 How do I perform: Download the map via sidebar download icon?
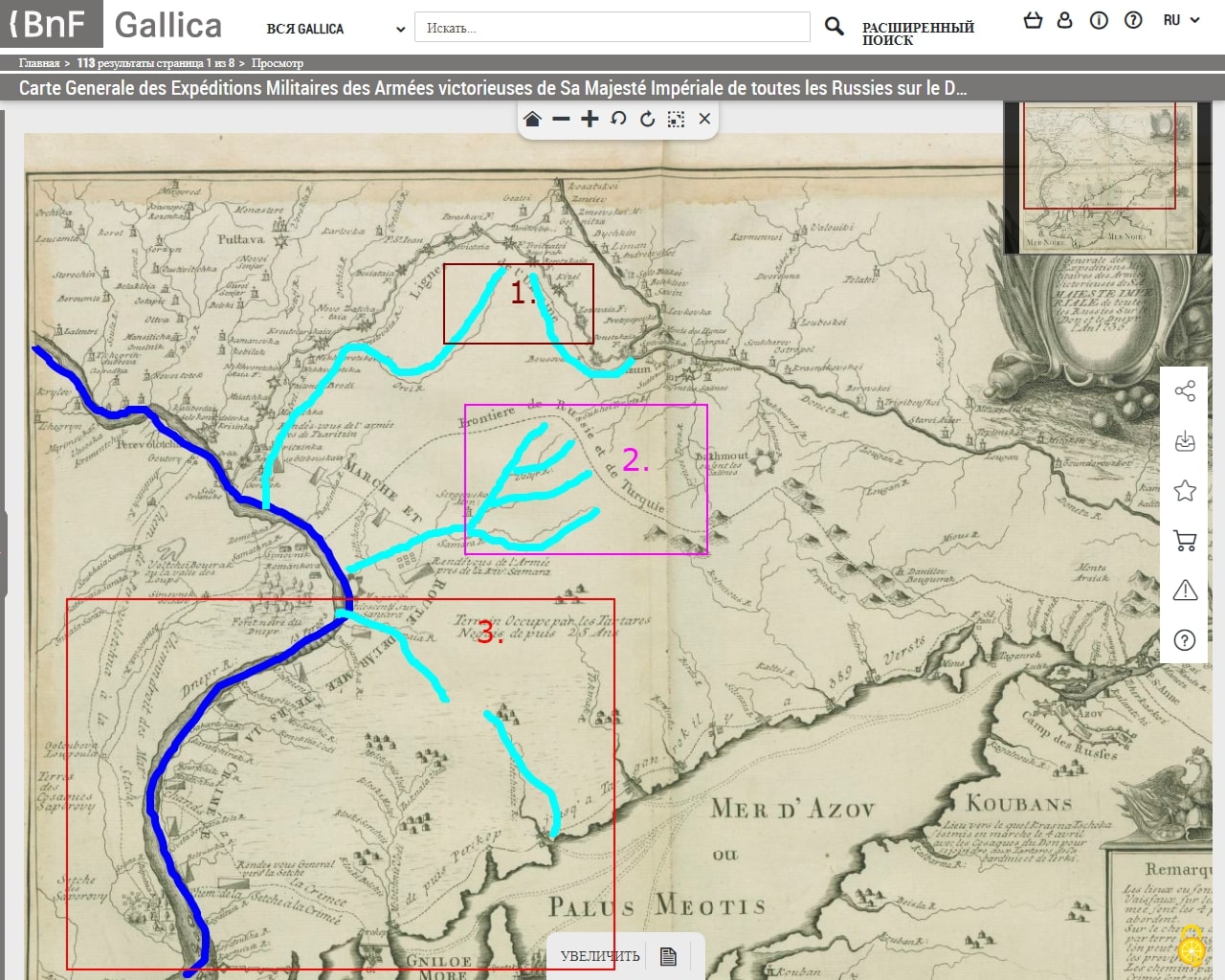1185,440
